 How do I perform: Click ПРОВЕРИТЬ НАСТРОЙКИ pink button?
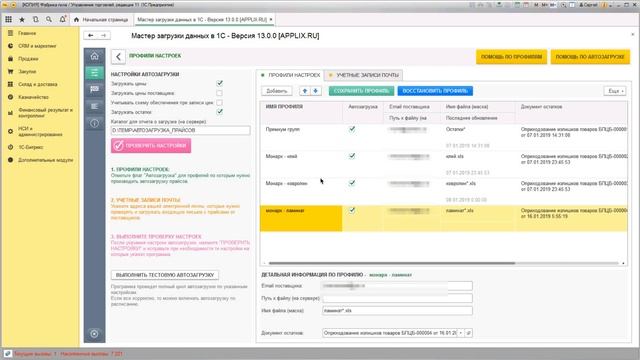(151, 146)
